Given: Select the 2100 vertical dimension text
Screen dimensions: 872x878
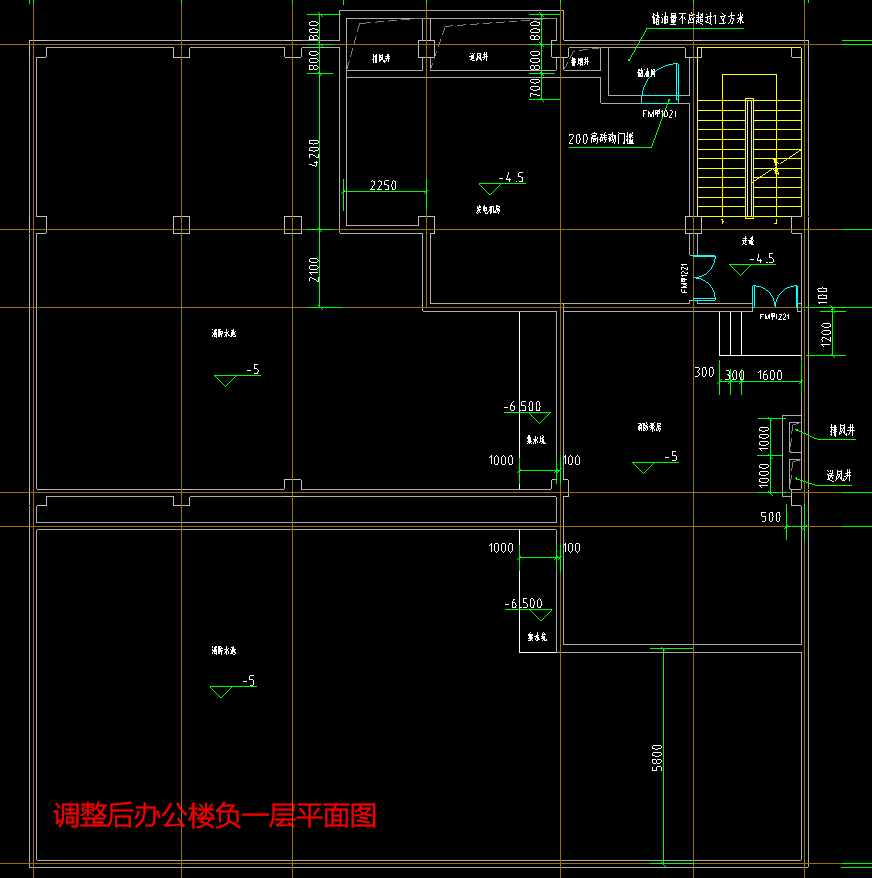Looking at the screenshot, I should point(314,269).
